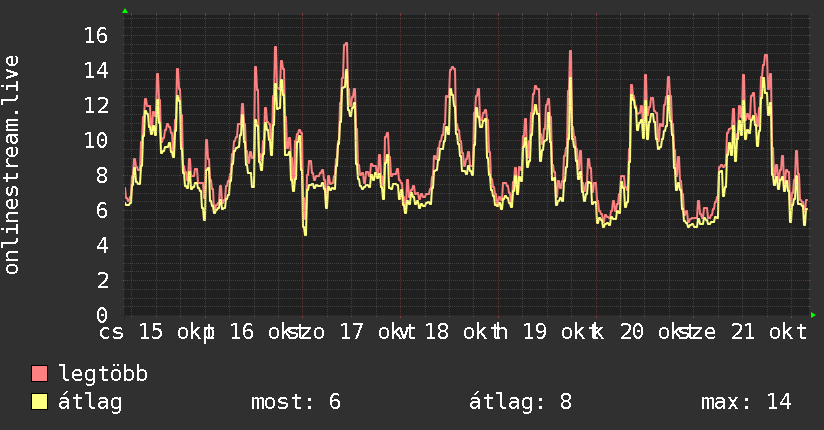Viewport: 824px width, 430px height.
Task: Click the yellow átlag legend swatch
Action: click(39, 402)
